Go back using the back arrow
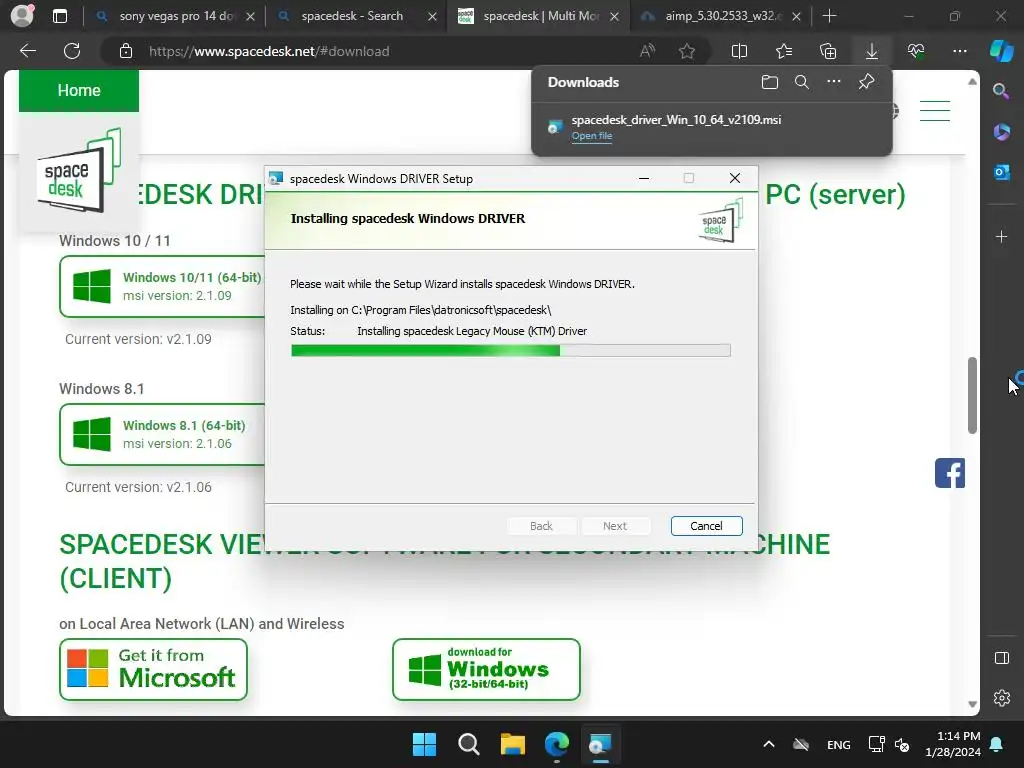The height and width of the screenshot is (768, 1024). (28, 51)
